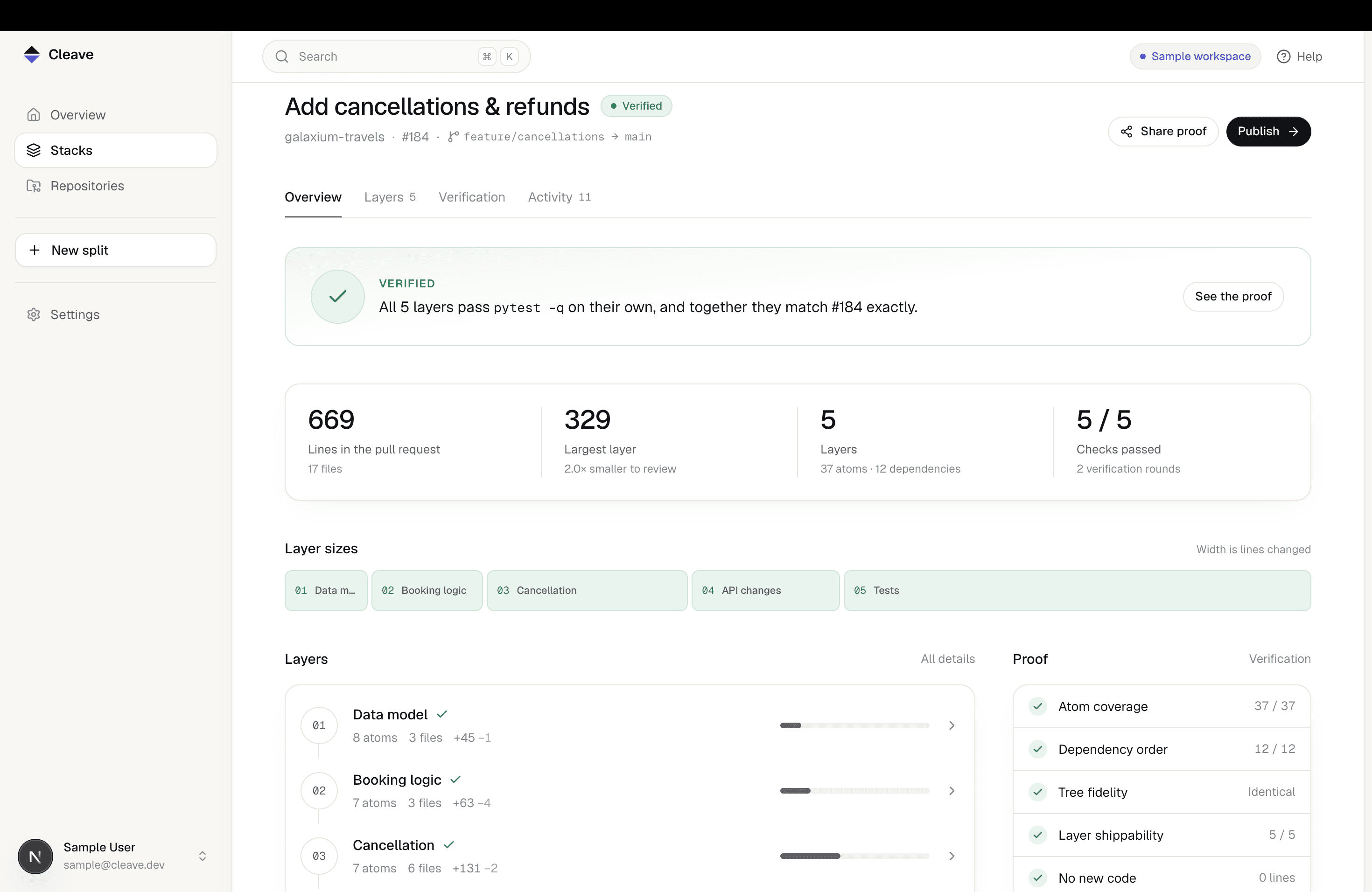Image resolution: width=1372 pixels, height=892 pixels.
Task: Click the git branch icon before feature/cancellations
Action: [x=453, y=137]
